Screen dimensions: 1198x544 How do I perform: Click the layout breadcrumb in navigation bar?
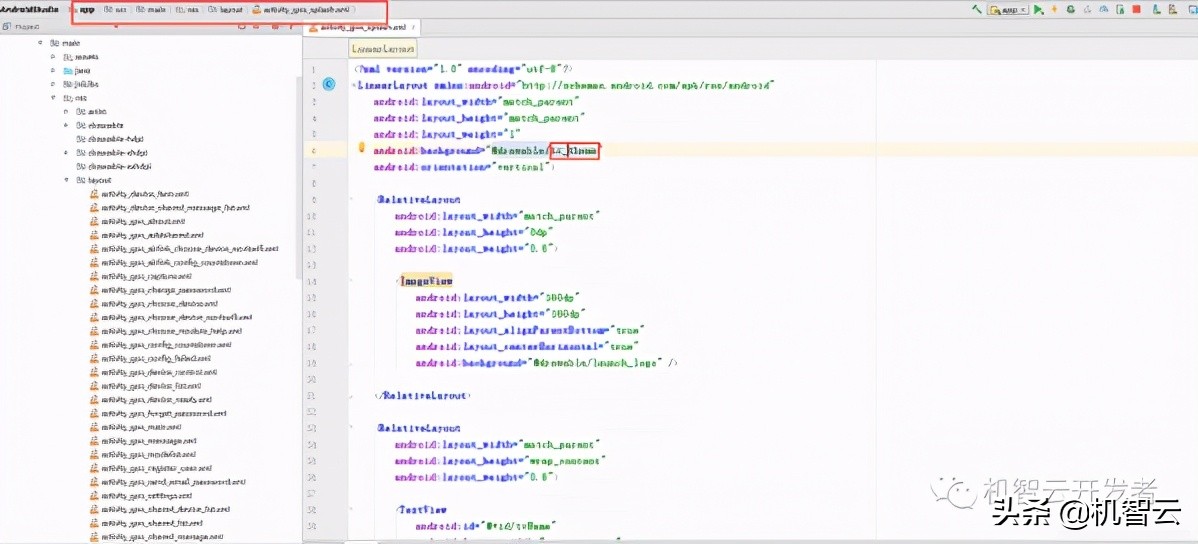click(225, 9)
